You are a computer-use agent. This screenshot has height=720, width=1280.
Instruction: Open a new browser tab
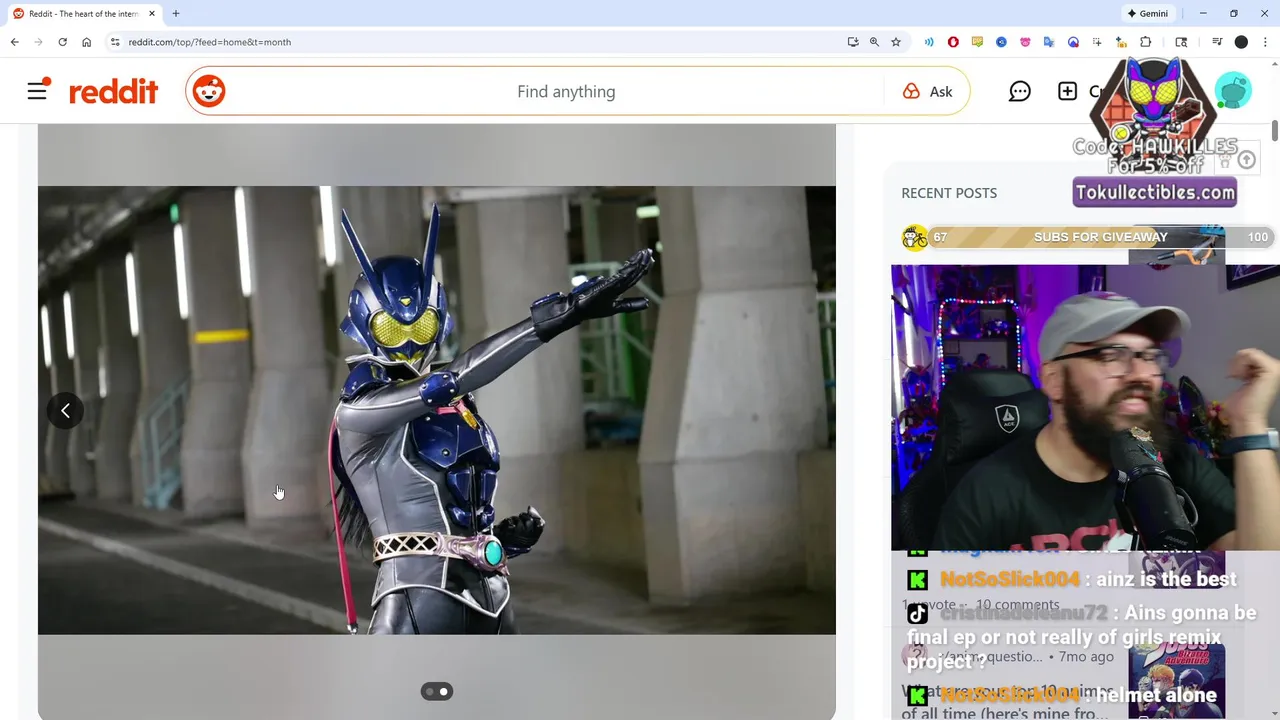tap(175, 14)
